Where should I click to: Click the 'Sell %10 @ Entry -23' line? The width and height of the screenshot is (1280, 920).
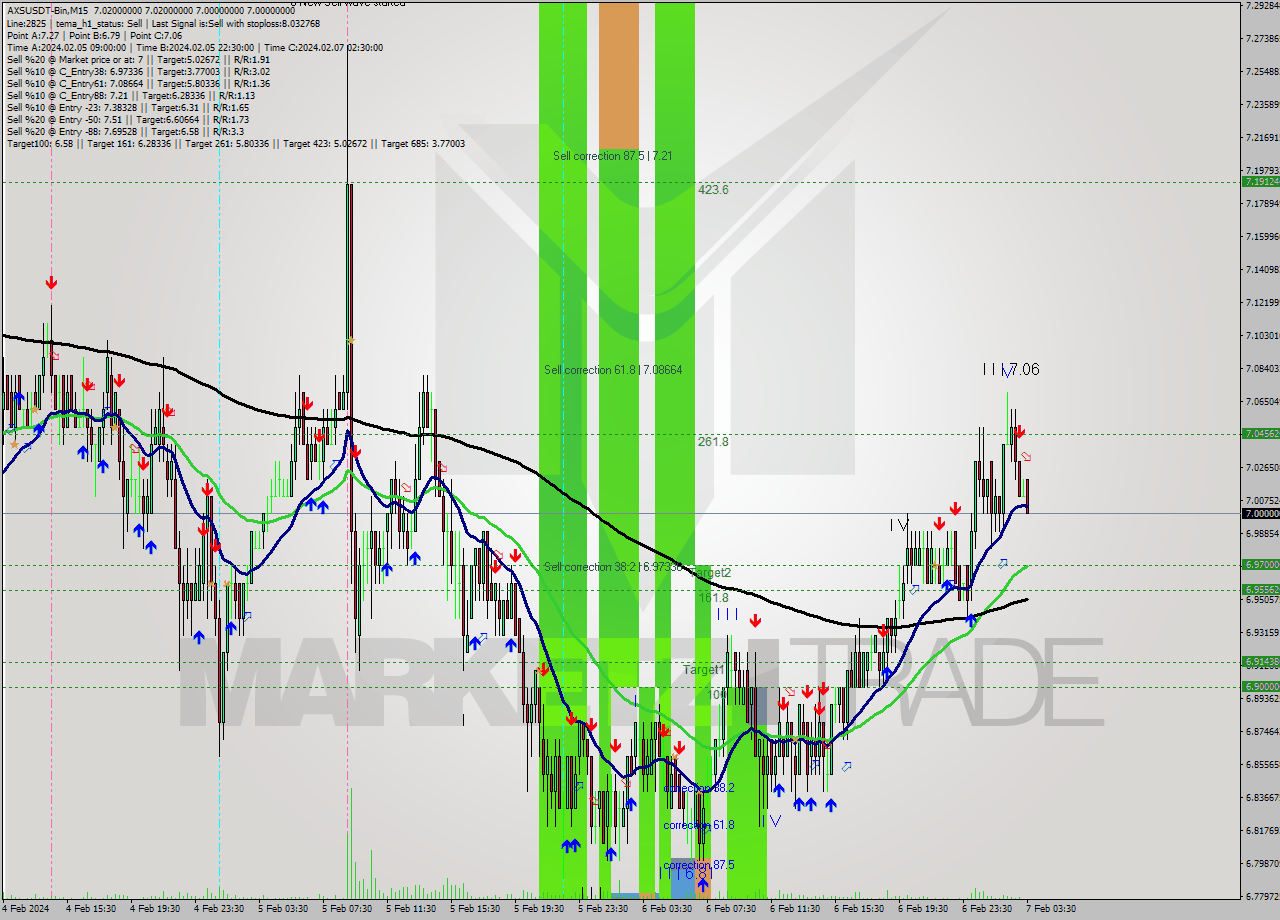point(128,107)
